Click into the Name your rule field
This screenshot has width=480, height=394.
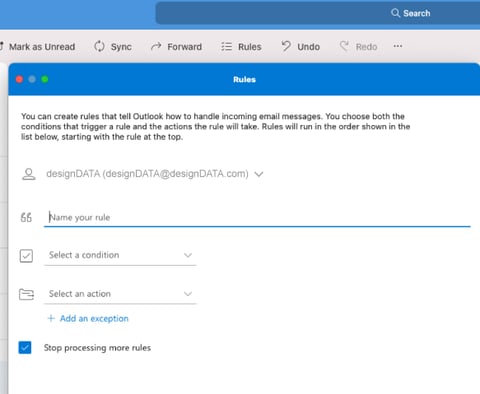(257, 218)
